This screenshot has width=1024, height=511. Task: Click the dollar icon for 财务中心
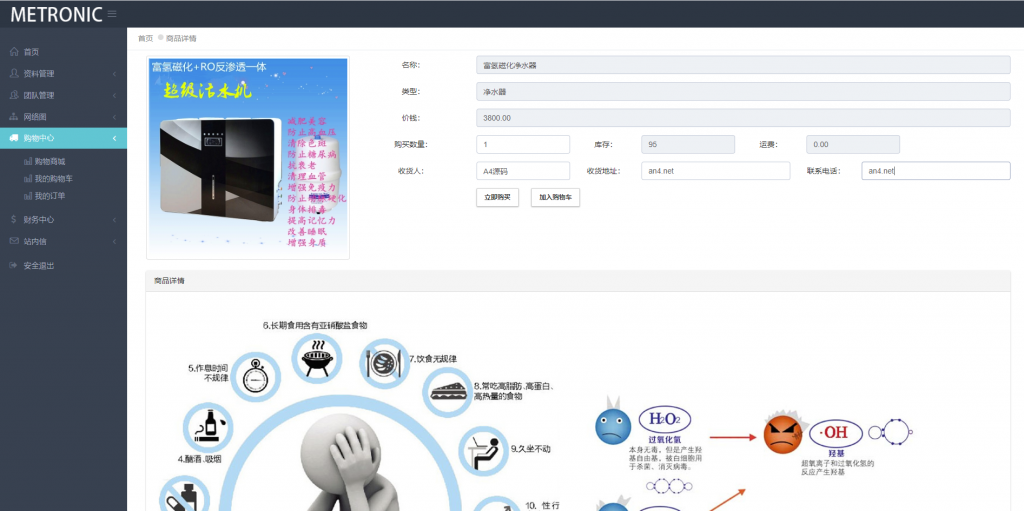(12, 219)
